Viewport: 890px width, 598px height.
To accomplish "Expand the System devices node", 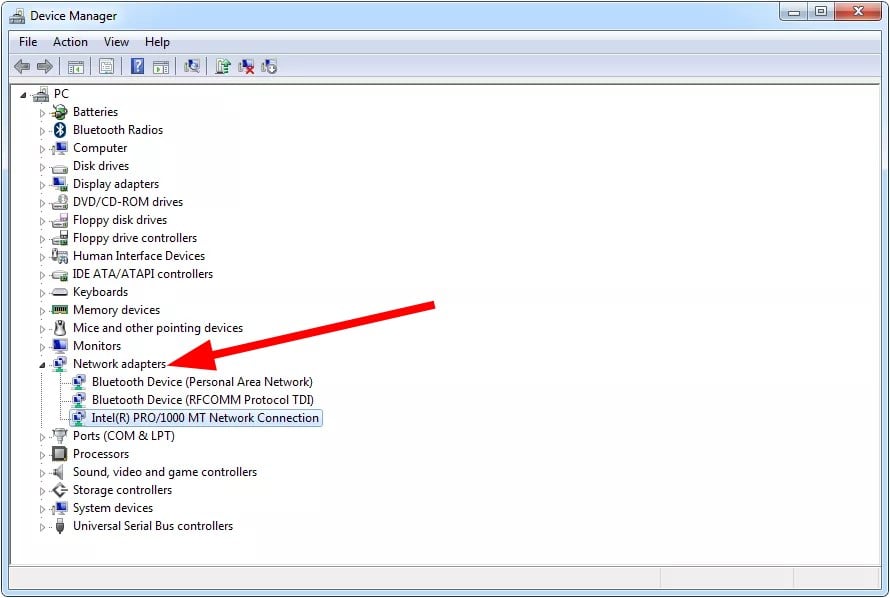I will point(42,509).
